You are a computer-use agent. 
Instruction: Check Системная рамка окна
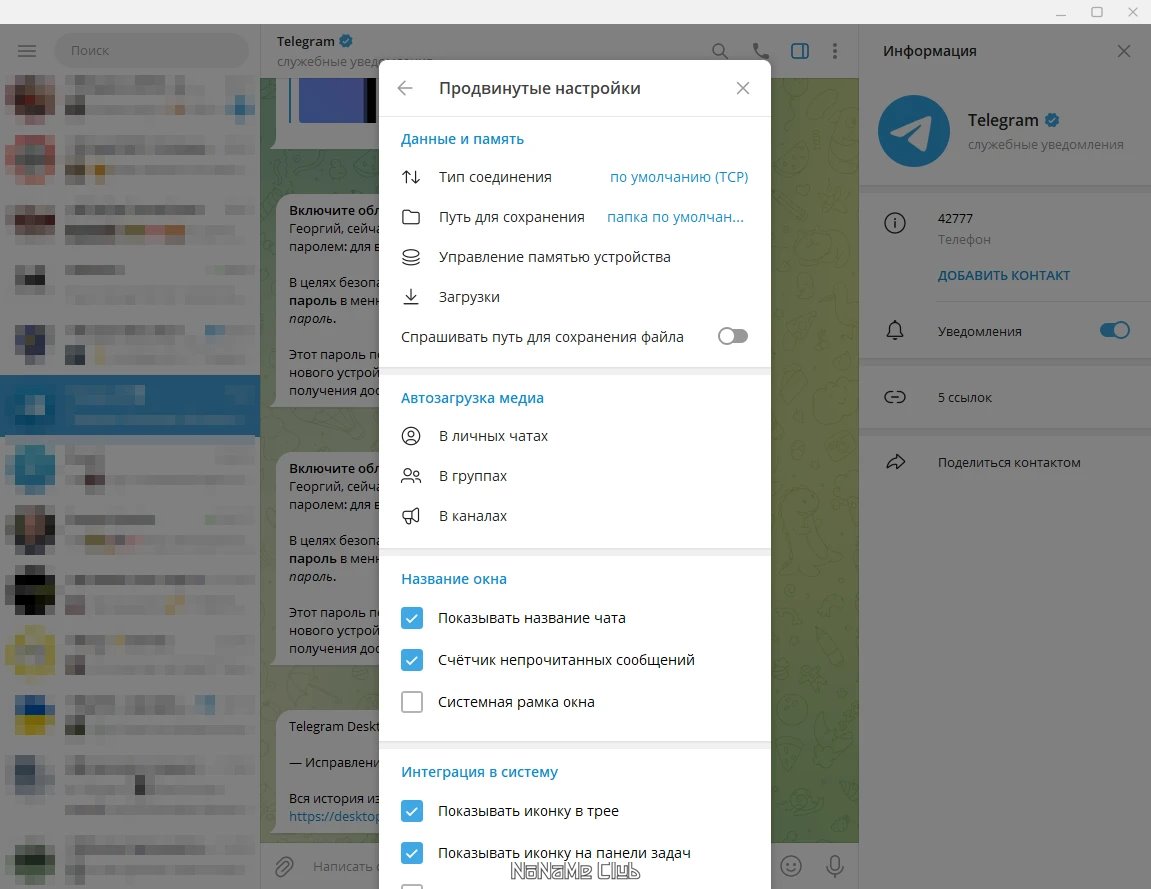coord(412,702)
